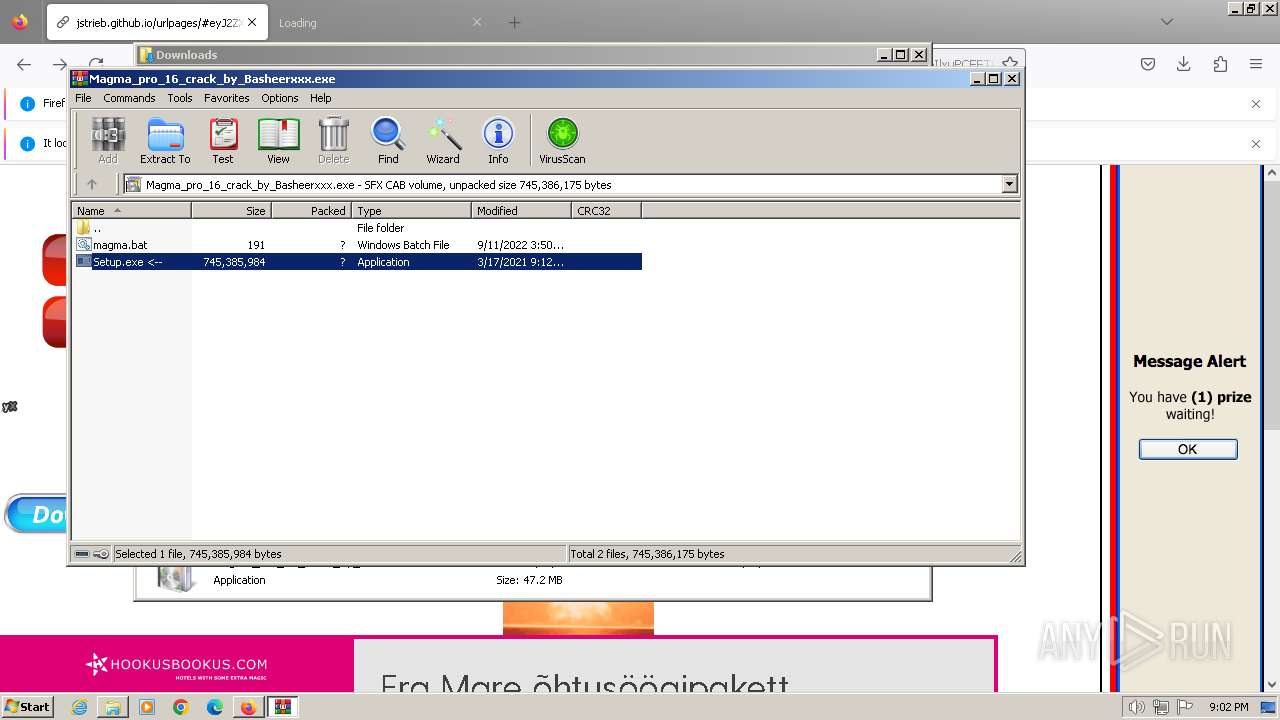Image resolution: width=1280 pixels, height=720 pixels.
Task: Sort files by Type column
Action: pyautogui.click(x=411, y=210)
